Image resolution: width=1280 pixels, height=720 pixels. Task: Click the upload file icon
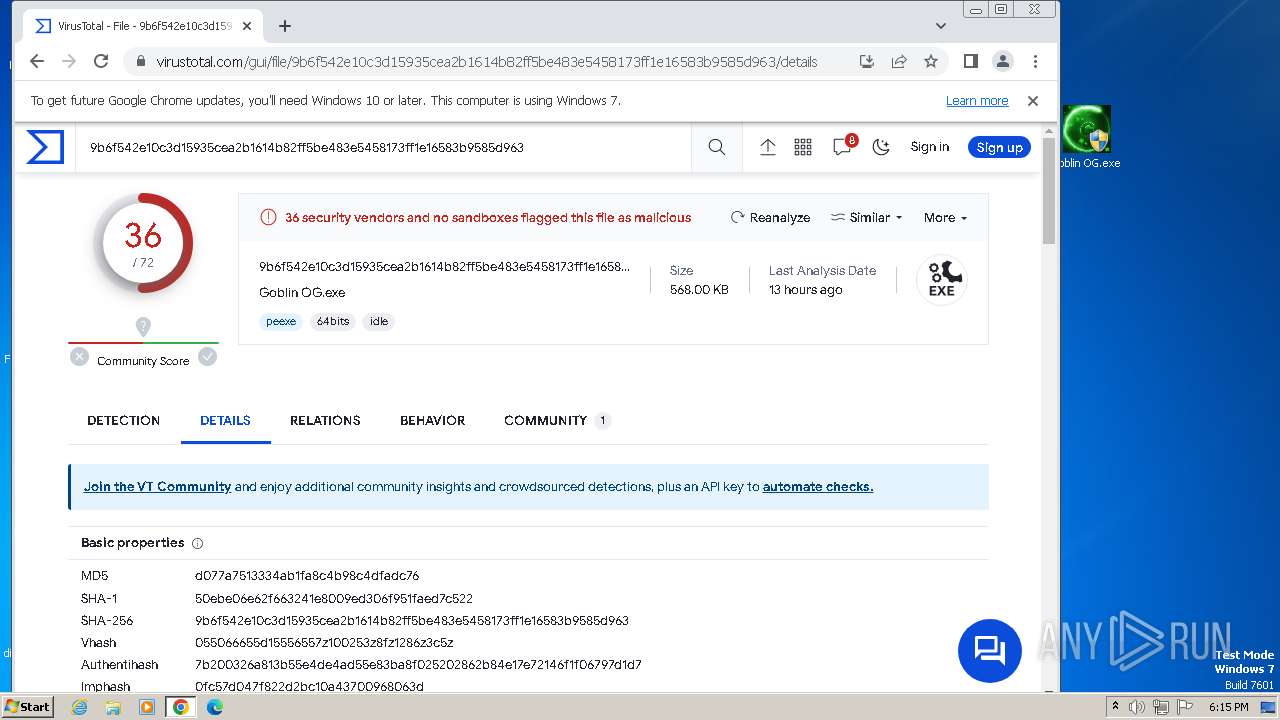click(768, 147)
